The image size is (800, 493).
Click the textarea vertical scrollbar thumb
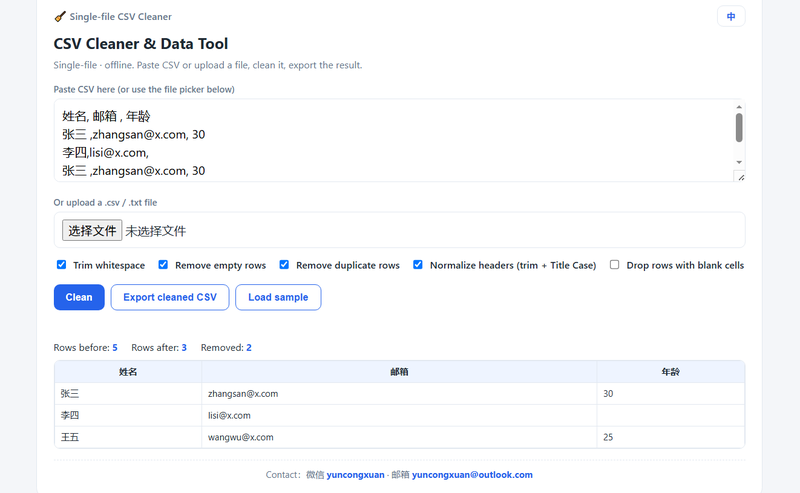(x=739, y=128)
